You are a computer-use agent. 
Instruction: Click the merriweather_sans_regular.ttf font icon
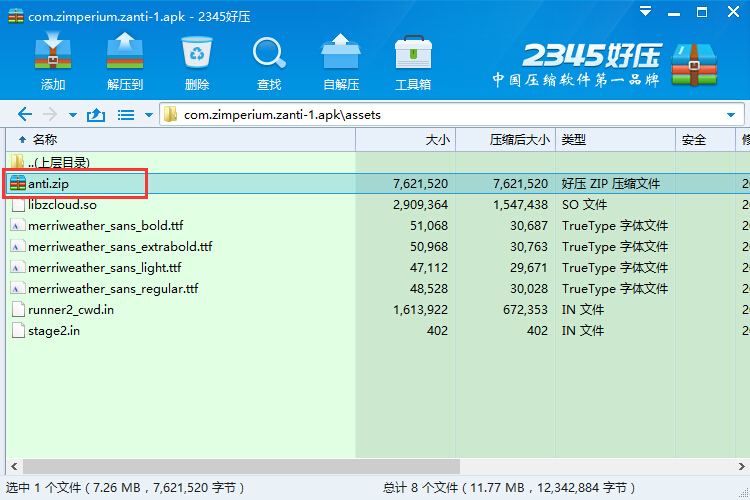18,289
